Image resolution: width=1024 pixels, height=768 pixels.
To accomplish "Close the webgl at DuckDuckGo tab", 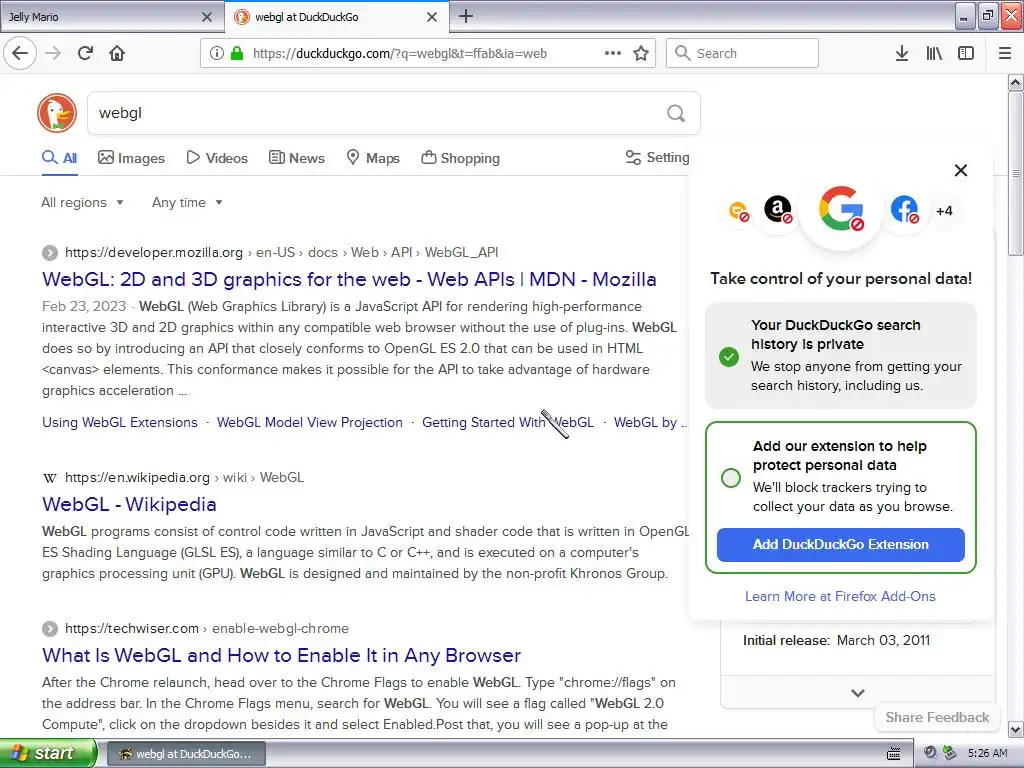I will point(432,17).
